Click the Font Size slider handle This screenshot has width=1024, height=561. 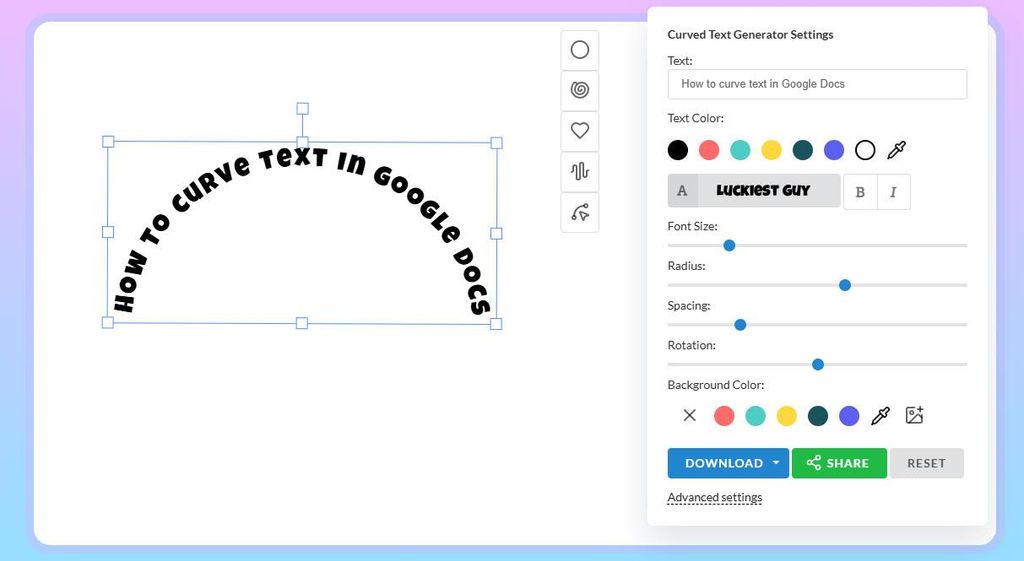click(x=729, y=246)
